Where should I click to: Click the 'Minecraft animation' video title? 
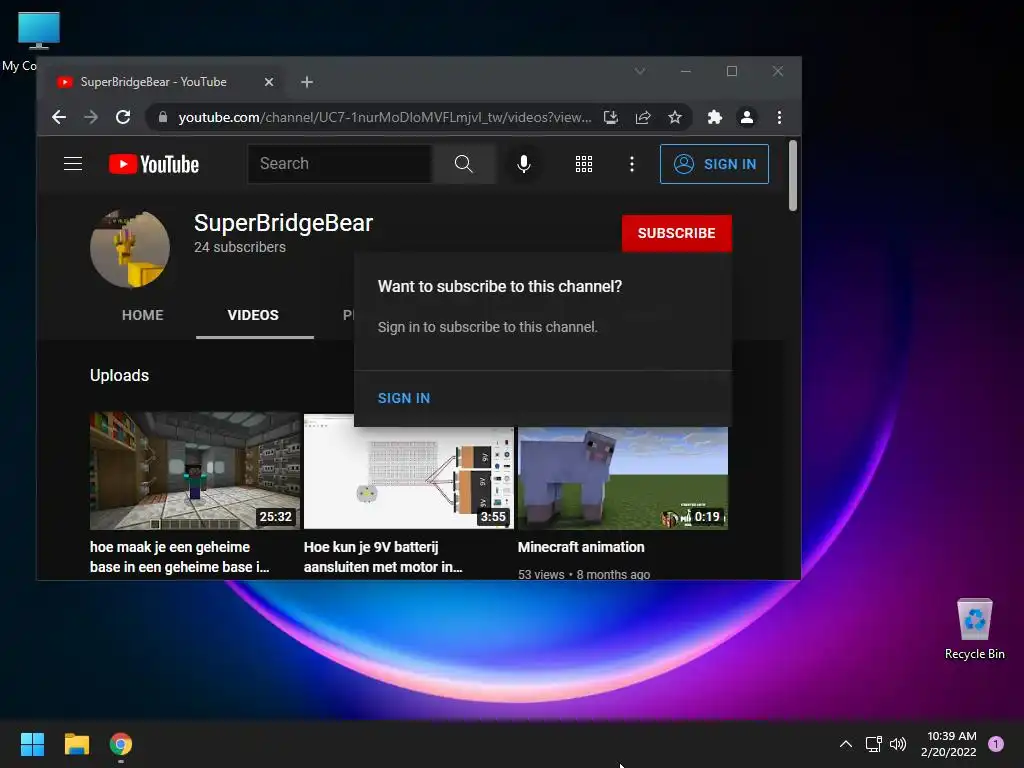click(581, 547)
